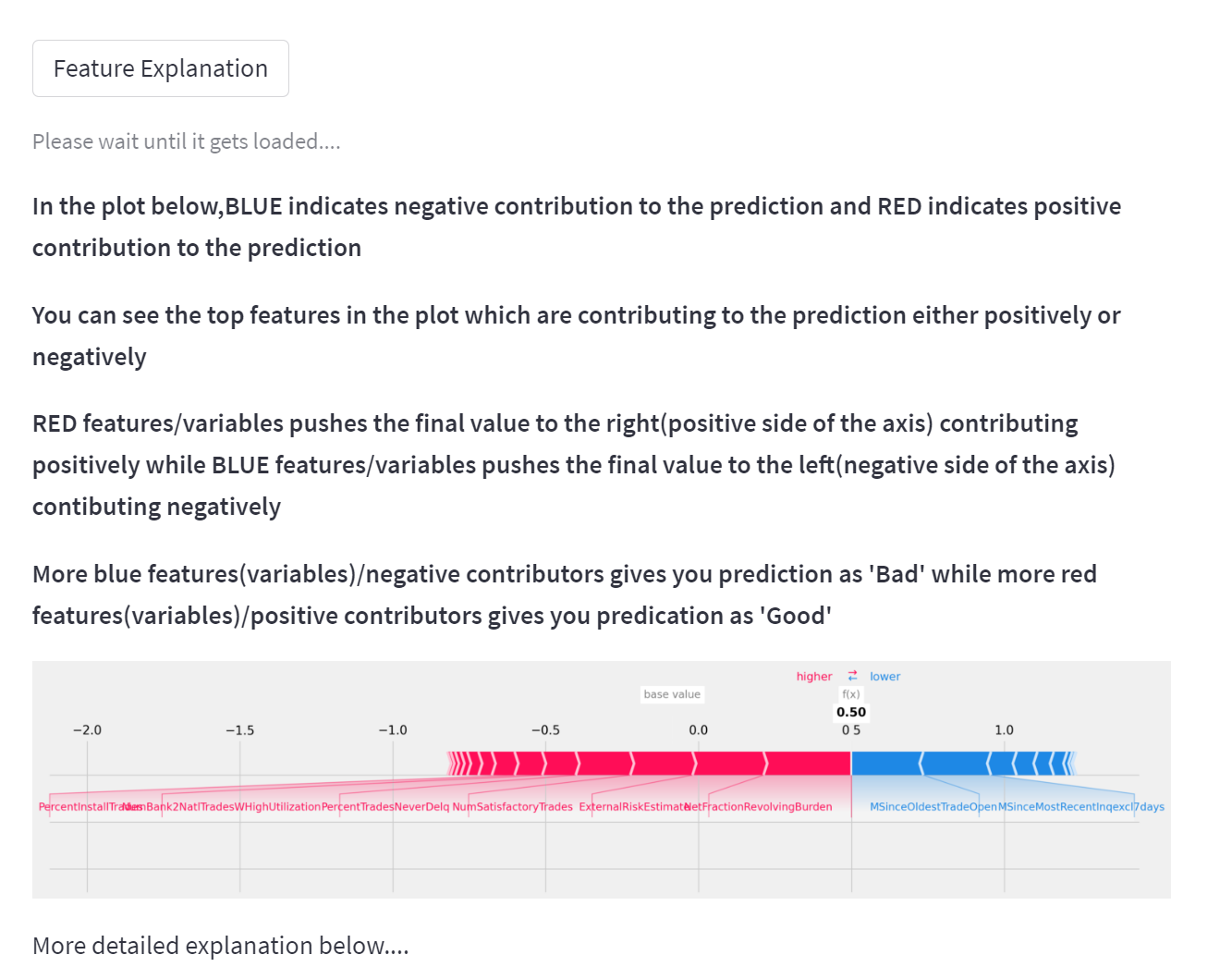Viewport: 1232px width, 967px height.
Task: Collapse the base value label box
Action: click(672, 693)
